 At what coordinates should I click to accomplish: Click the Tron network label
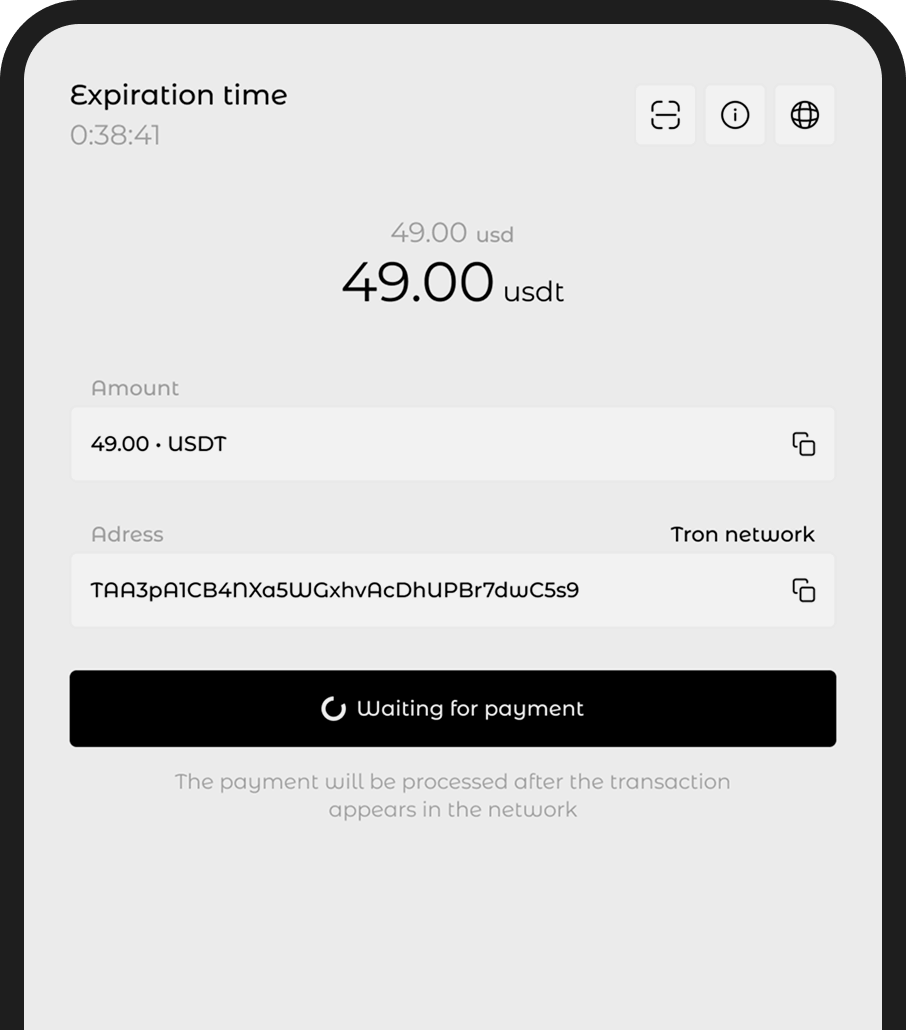[742, 535]
